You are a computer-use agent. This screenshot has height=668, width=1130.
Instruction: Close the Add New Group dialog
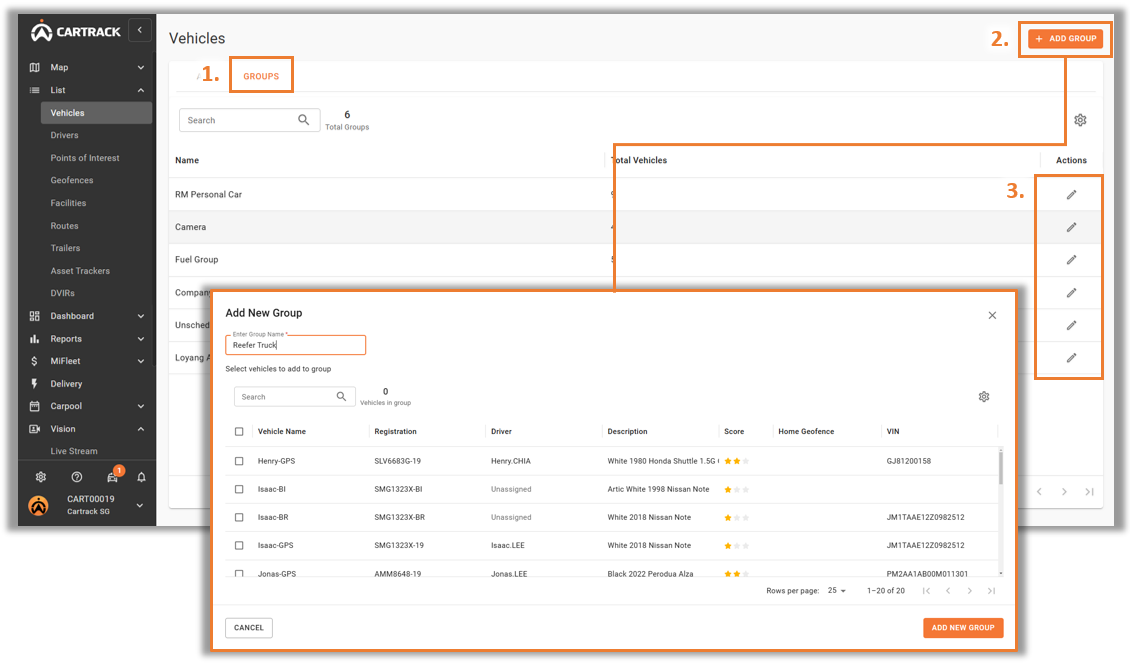tap(992, 315)
